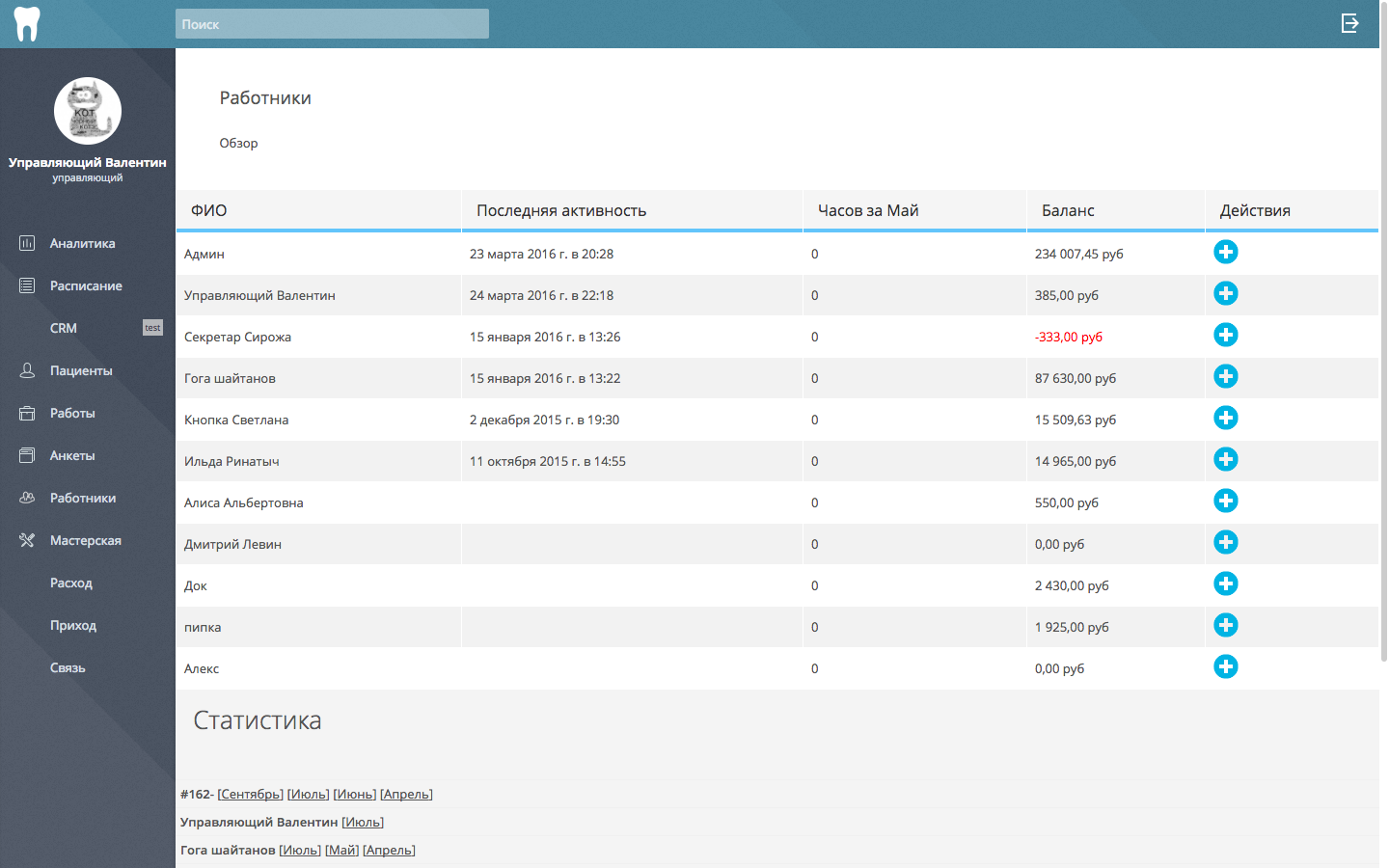Click the user avatar picture
This screenshot has width=1389, height=868.
tap(88, 111)
